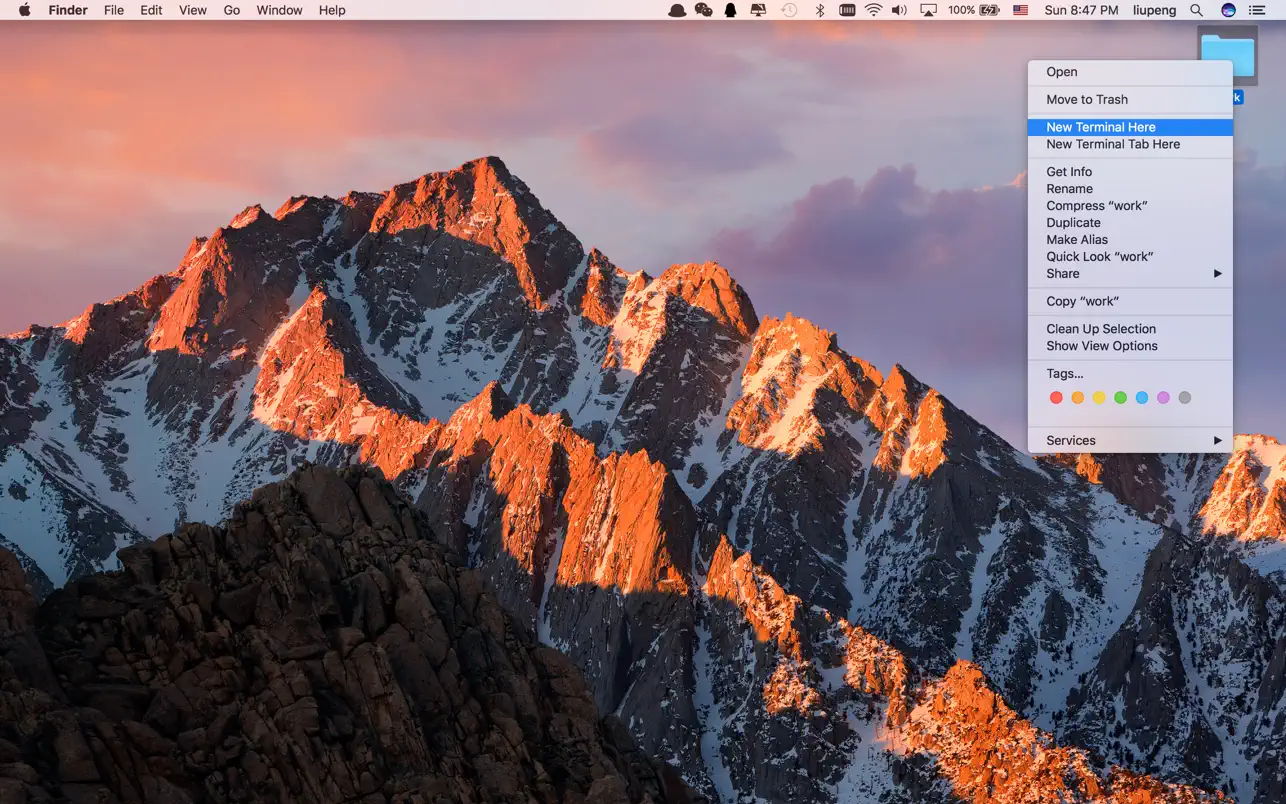Open the QQ menu bar icon
Screen dimensions: 1286x804
tap(728, 10)
